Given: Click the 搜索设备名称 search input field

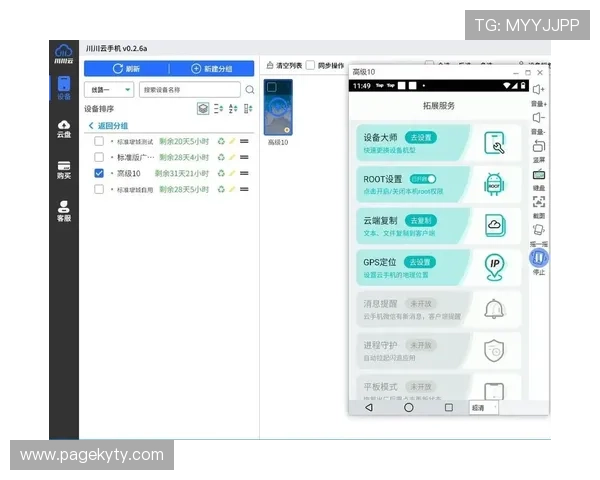Looking at the screenshot, I should (x=190, y=90).
